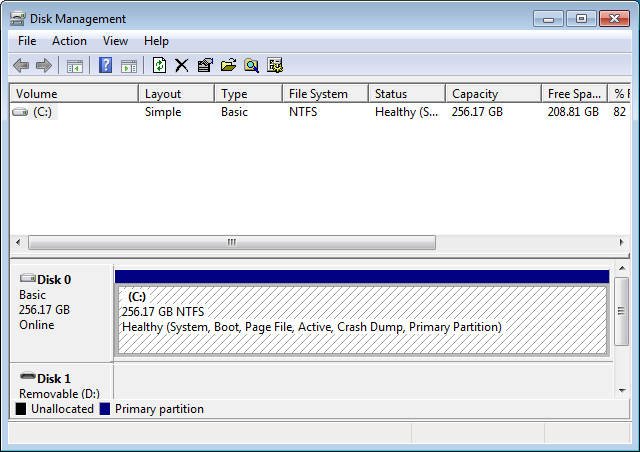
Task: Click the horizontal scrollbar thumb
Action: tap(232, 242)
